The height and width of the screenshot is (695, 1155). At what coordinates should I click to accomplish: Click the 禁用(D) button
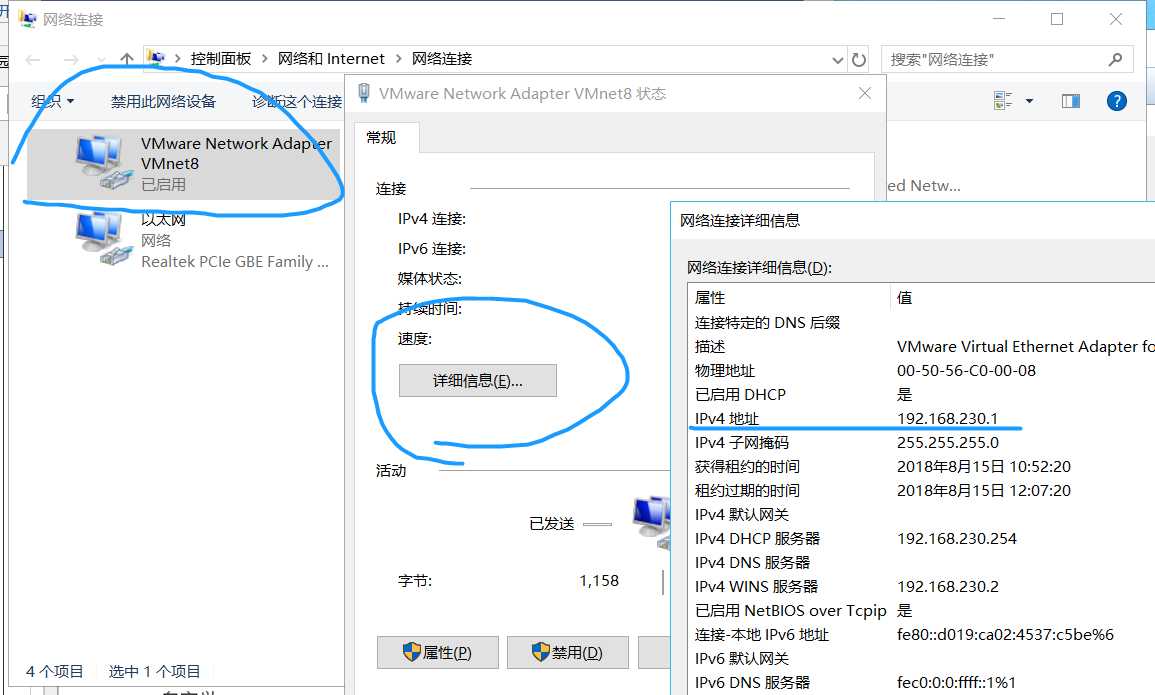567,652
